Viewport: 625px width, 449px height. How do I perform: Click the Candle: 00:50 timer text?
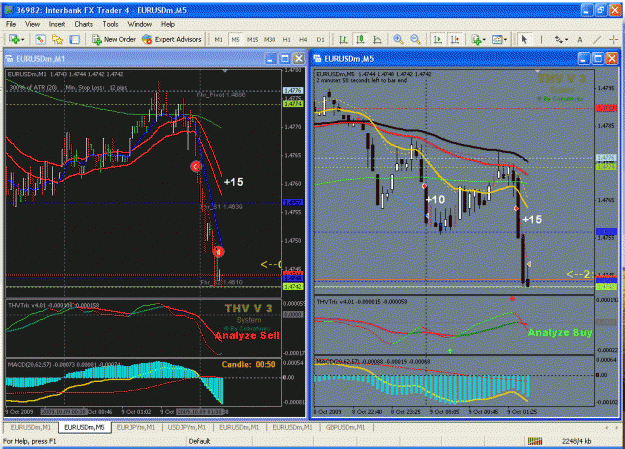click(248, 364)
